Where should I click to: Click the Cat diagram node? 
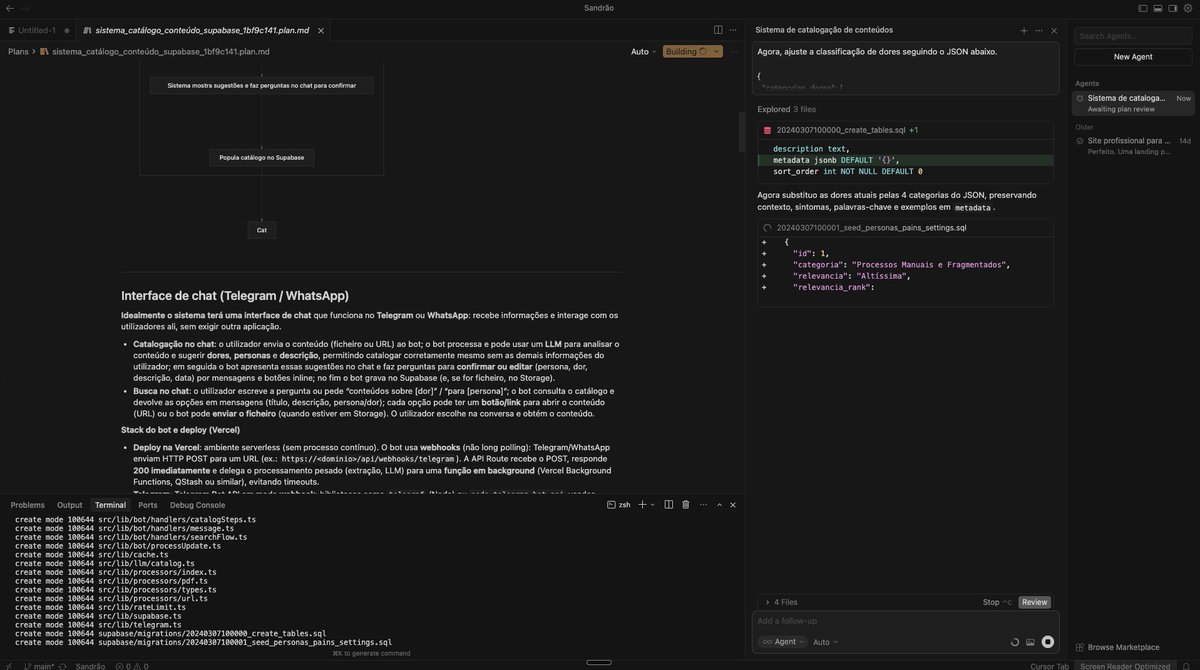click(262, 230)
